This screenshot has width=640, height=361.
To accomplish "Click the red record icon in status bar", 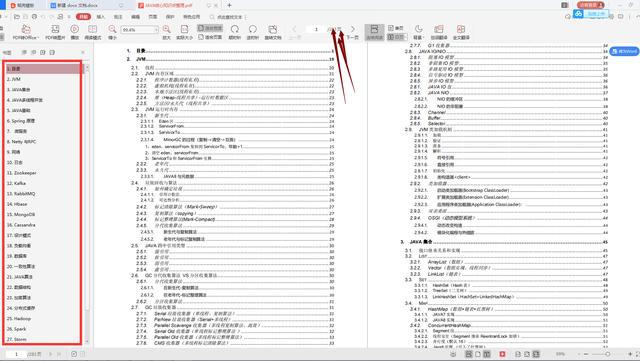I will [502, 354].
